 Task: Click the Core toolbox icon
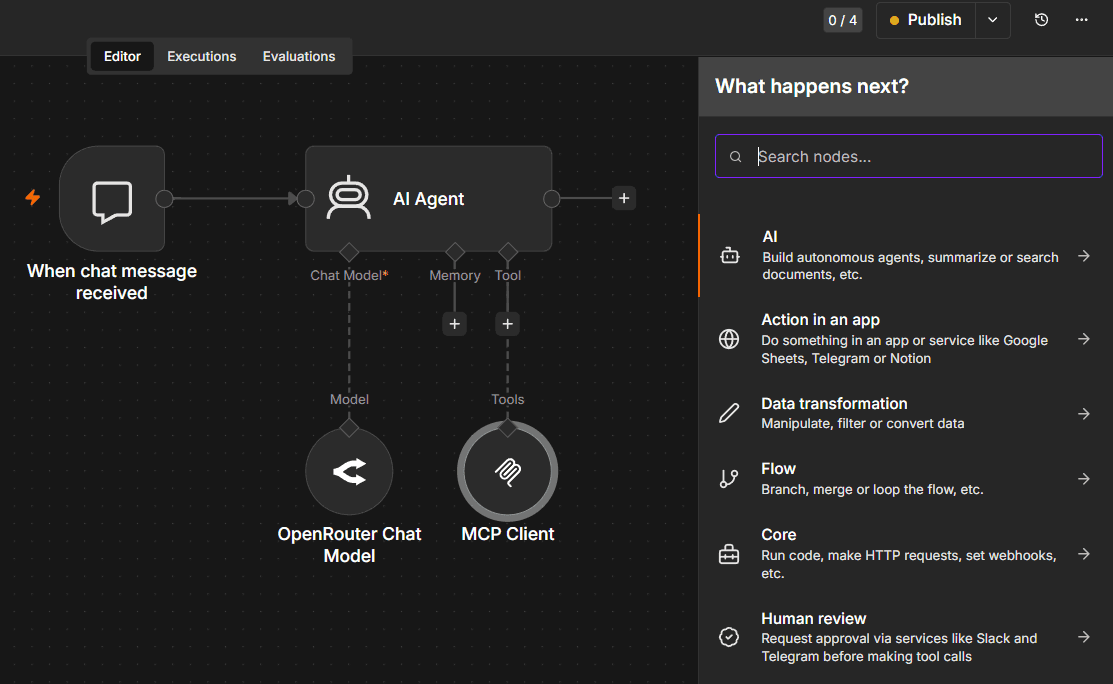pos(729,554)
